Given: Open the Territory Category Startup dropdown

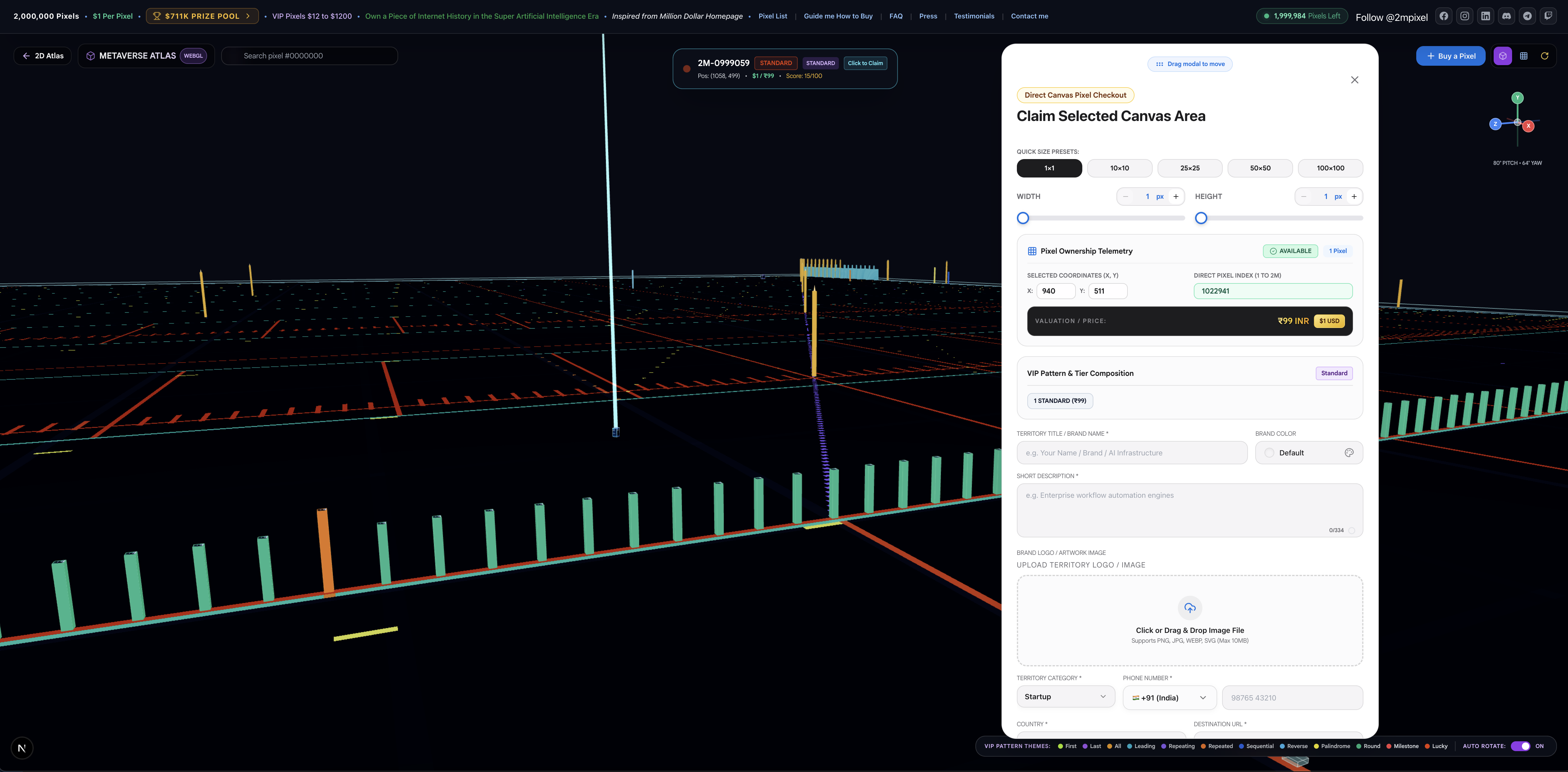Looking at the screenshot, I should (1065, 697).
